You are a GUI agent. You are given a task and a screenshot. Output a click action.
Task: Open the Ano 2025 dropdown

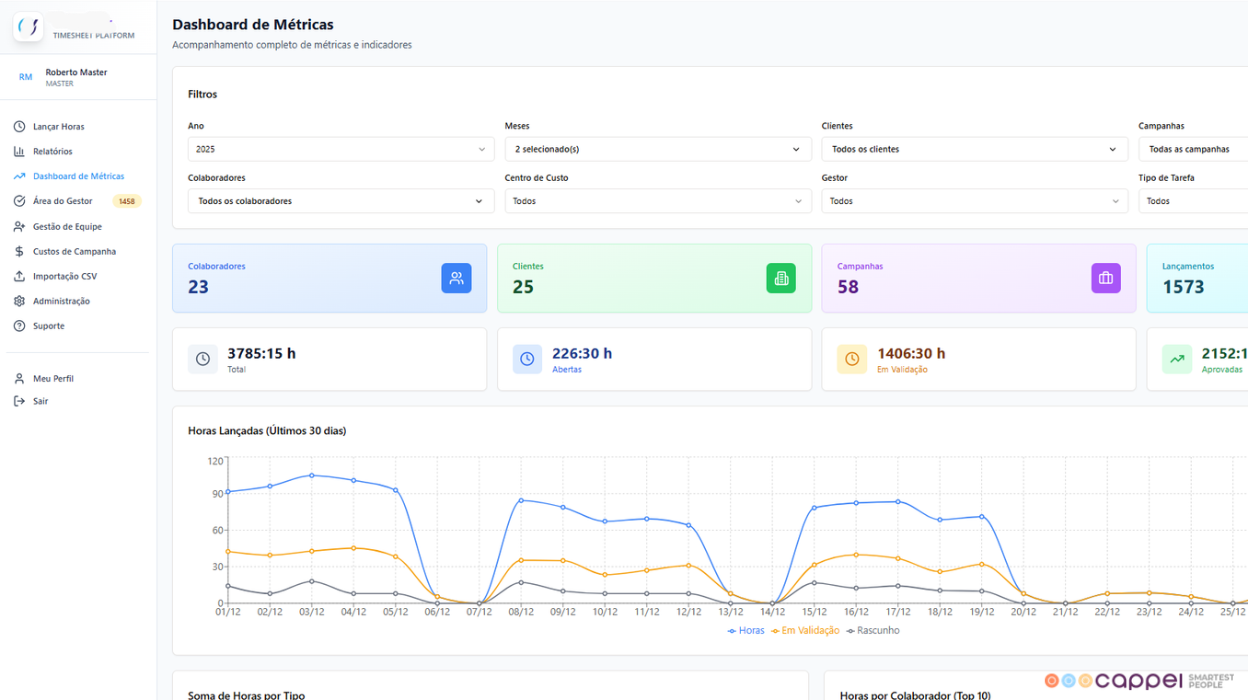click(340, 149)
